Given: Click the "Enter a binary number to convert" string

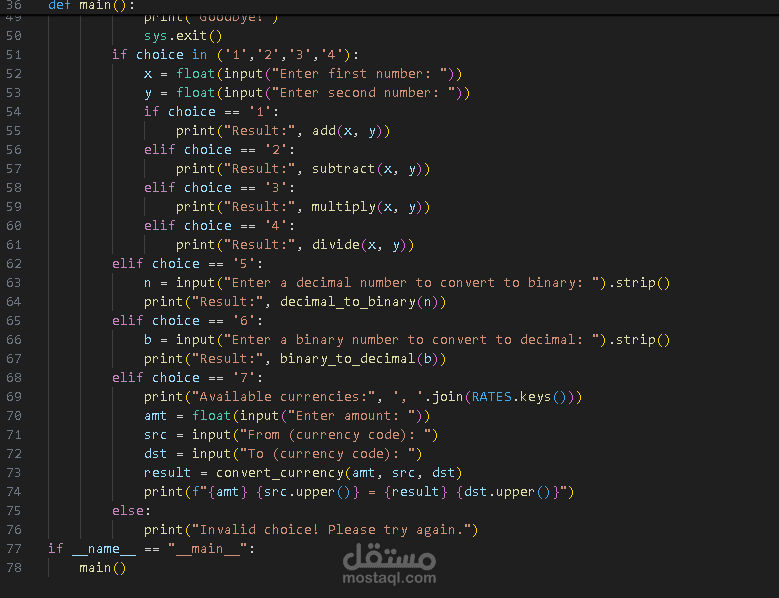Looking at the screenshot, I should pyautogui.click(x=411, y=340).
